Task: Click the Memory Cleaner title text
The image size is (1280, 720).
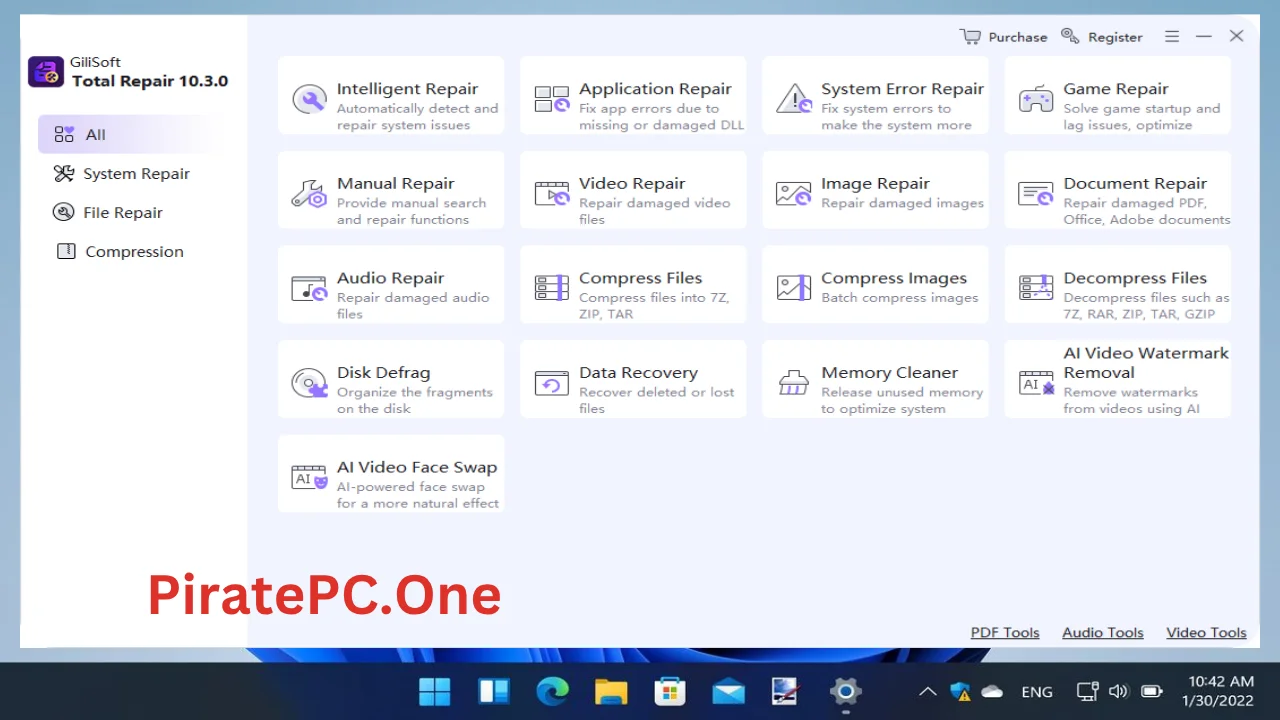Action: (889, 372)
